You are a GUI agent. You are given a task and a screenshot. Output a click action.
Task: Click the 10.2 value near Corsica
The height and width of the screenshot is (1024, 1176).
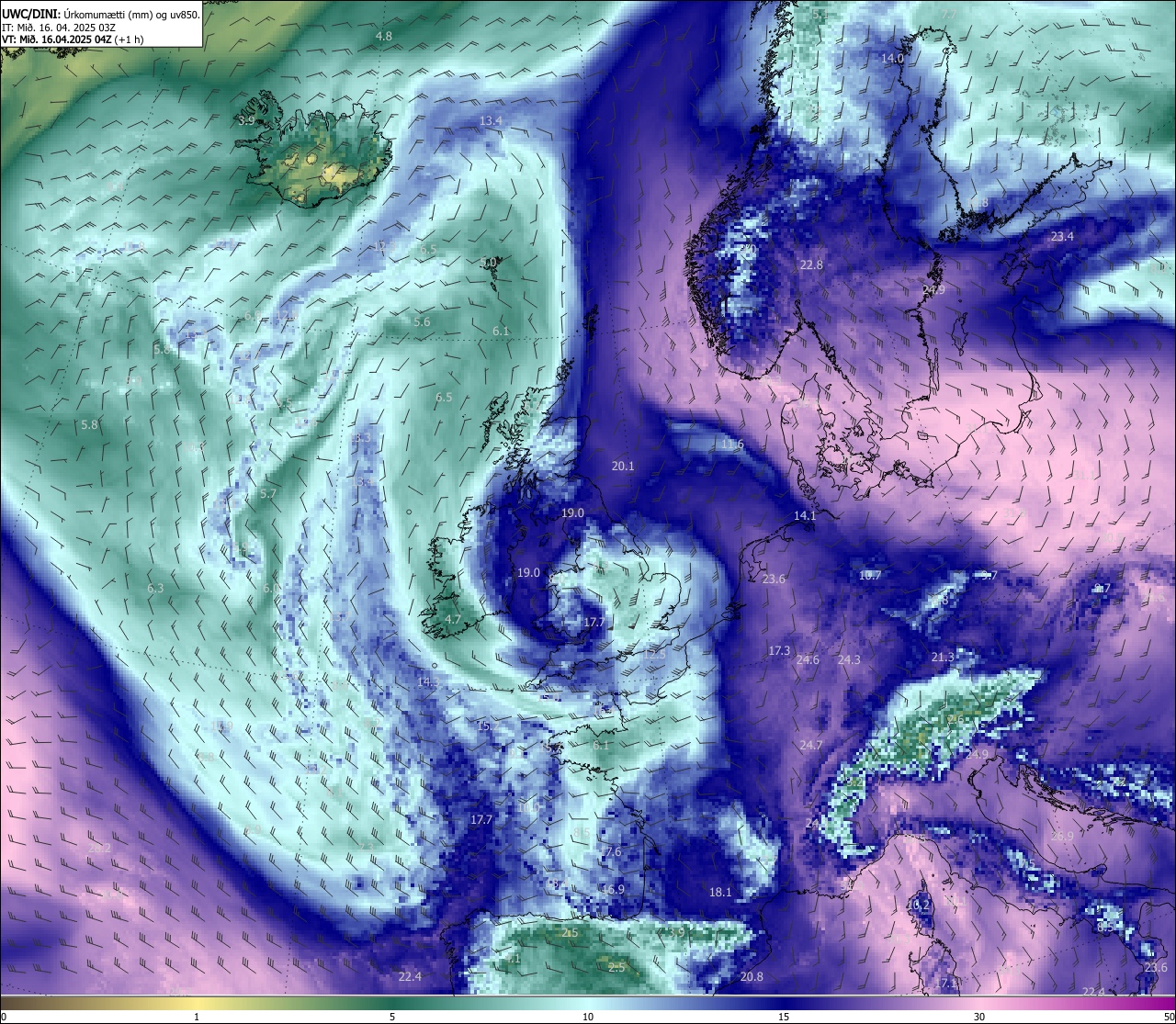point(919,904)
